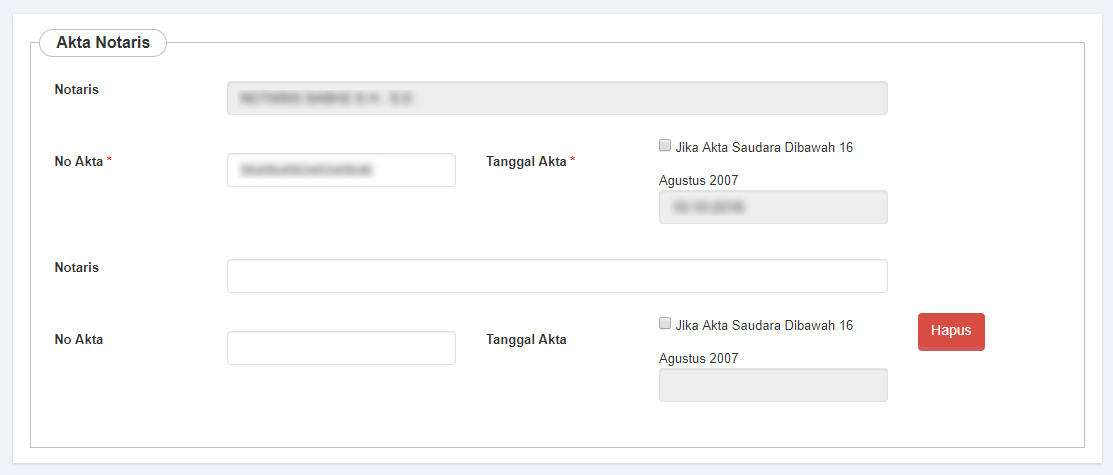Click the red asterisk next to Tanggal Akta
The height and width of the screenshot is (475, 1113).
[573, 160]
